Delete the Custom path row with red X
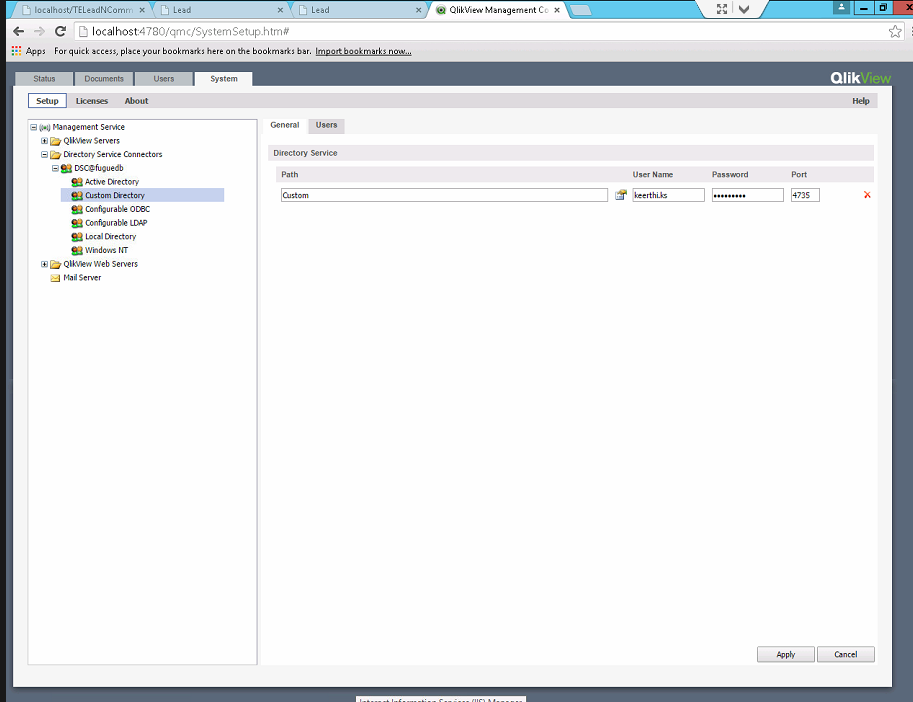This screenshot has height=702, width=913. [867, 195]
